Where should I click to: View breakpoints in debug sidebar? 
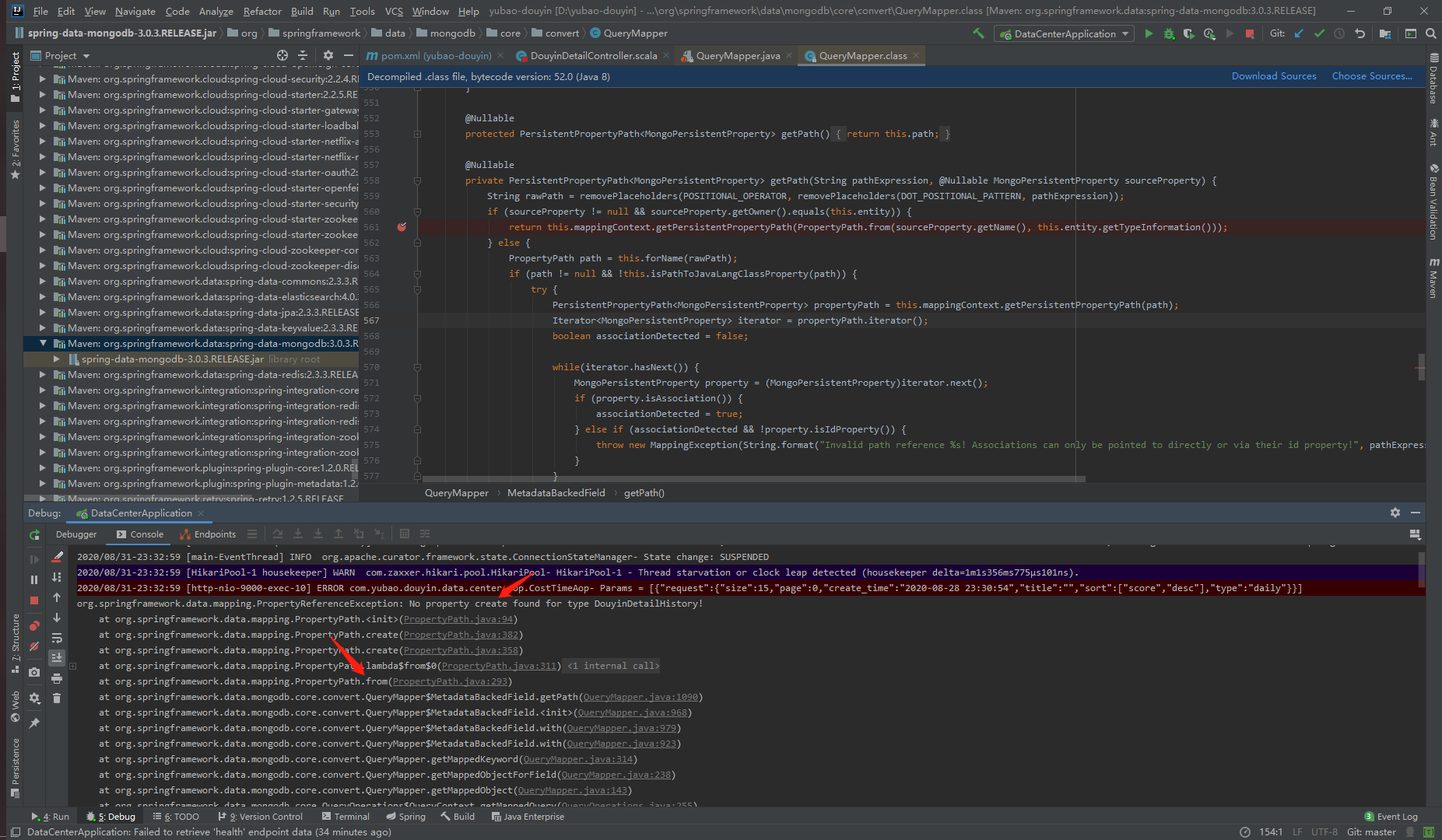(34, 625)
